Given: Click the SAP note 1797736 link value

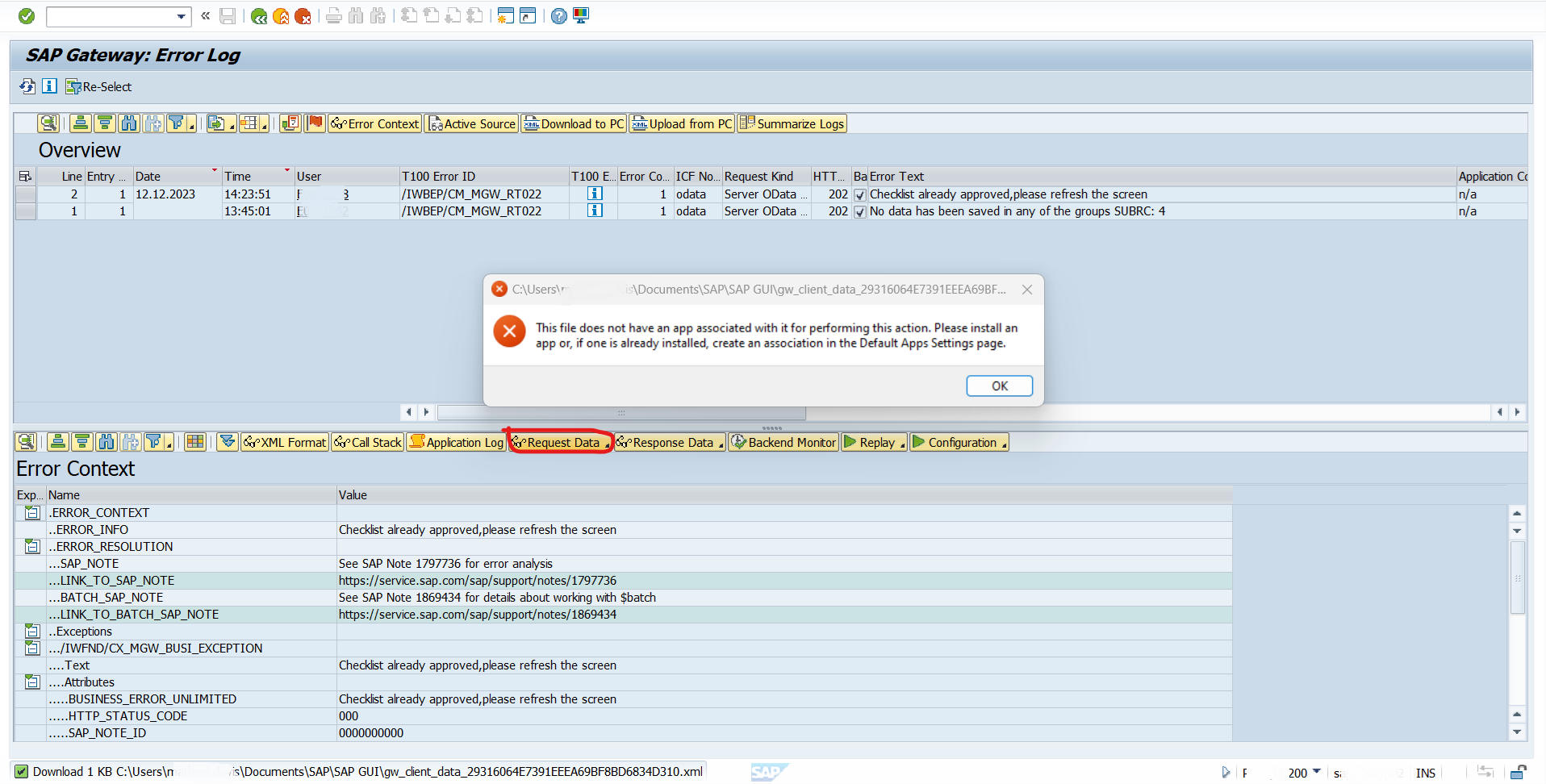Looking at the screenshot, I should [478, 581].
